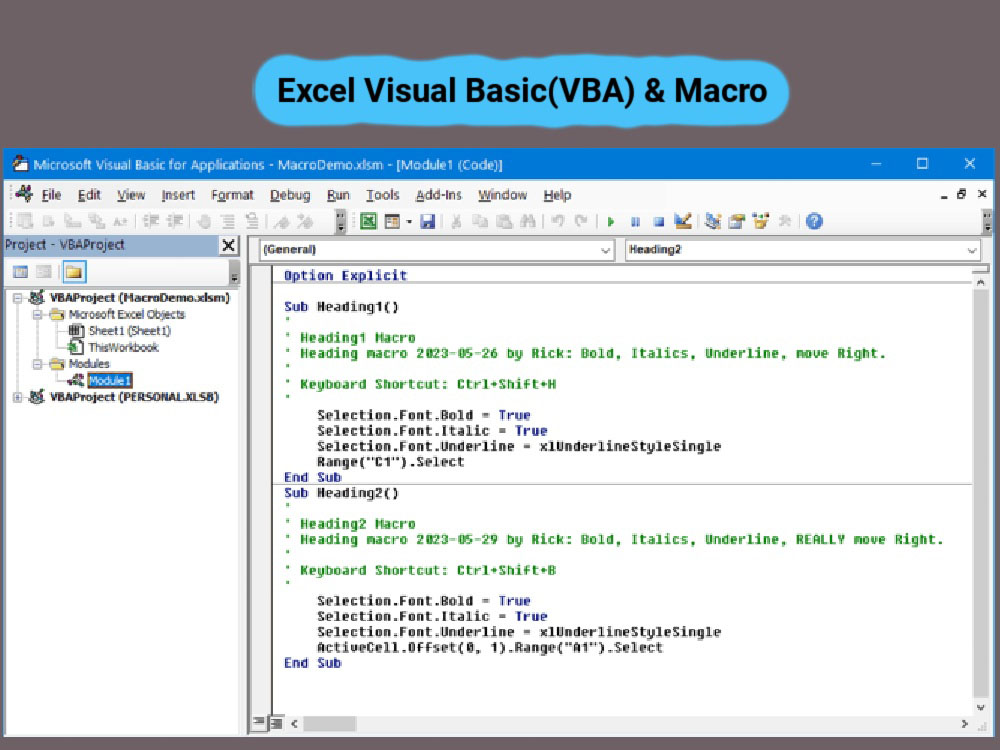Select ThisWorkbook in project tree
The image size is (1000, 750).
(x=123, y=348)
